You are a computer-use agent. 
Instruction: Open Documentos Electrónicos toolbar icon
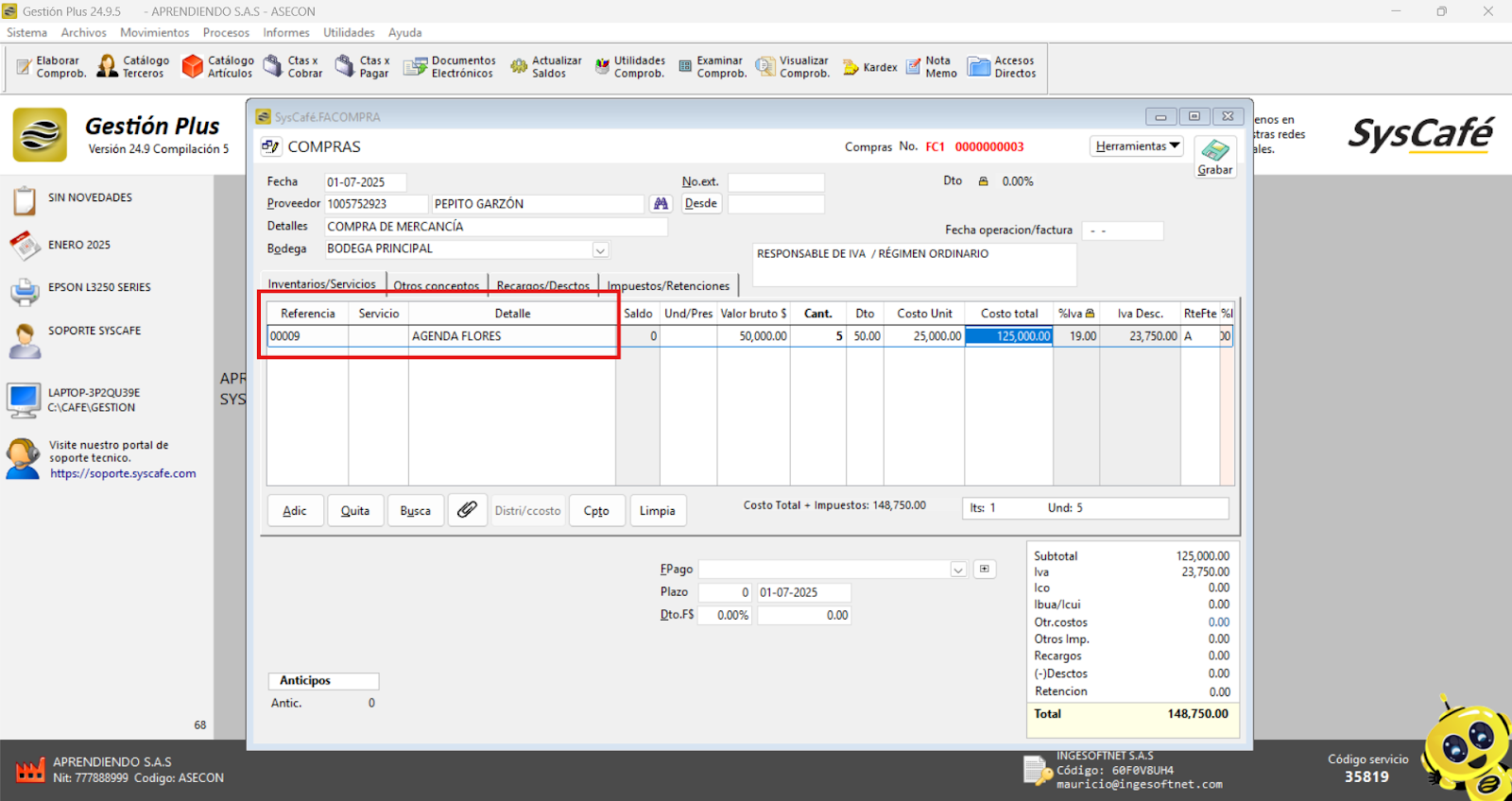point(450,66)
